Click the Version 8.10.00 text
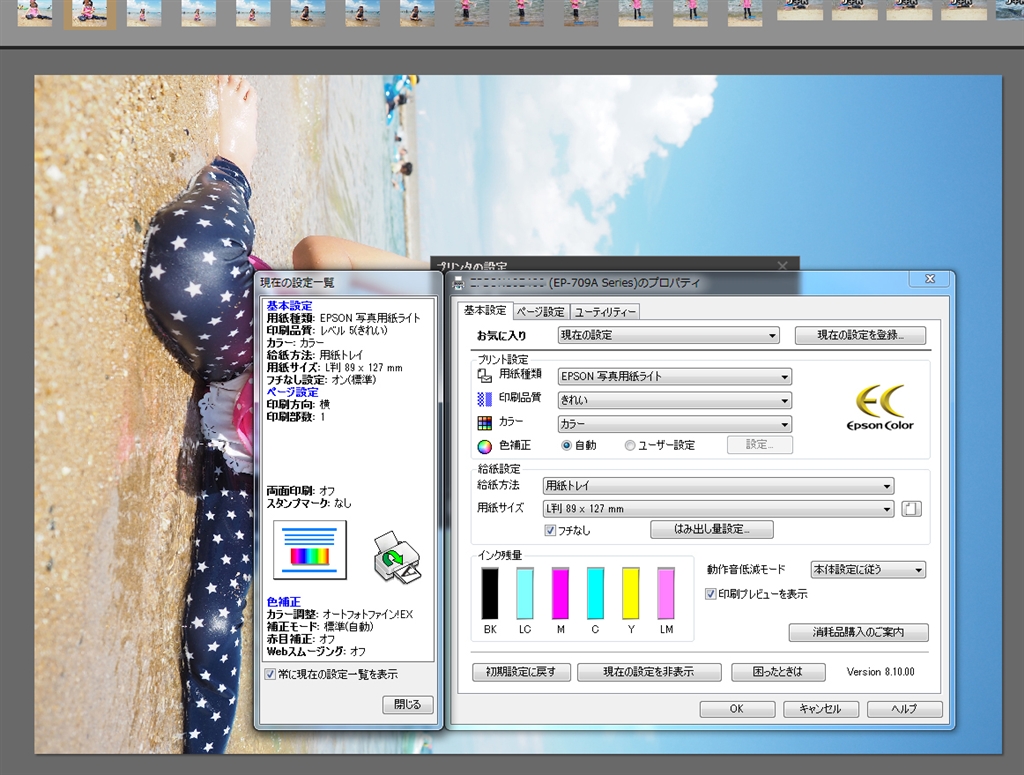The width and height of the screenshot is (1024, 775). 880,672
